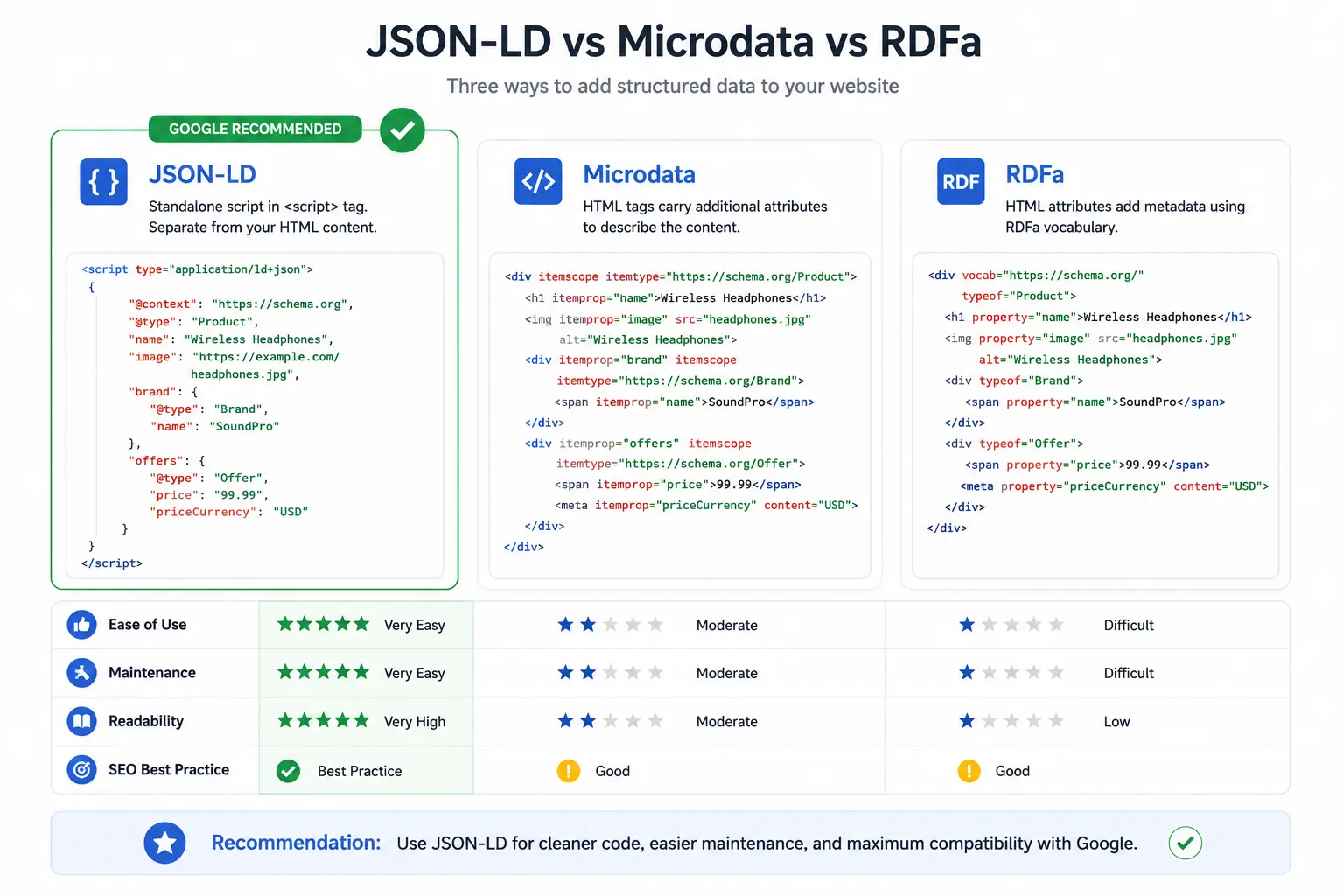Click '"@context": "https://schema.org"' line
1344x896 pixels.
[241, 304]
